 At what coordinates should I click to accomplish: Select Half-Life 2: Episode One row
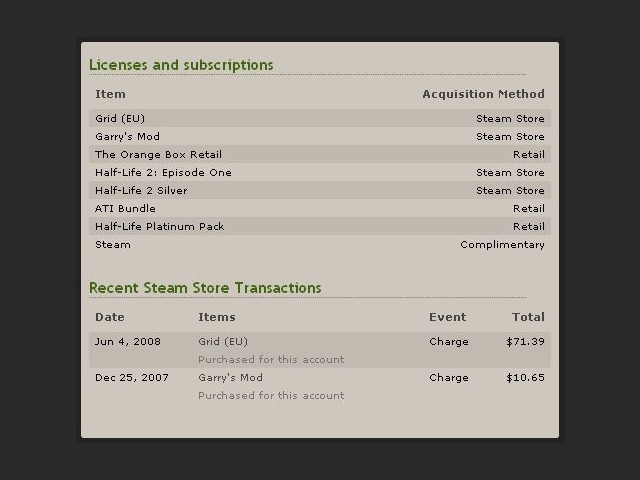point(320,172)
